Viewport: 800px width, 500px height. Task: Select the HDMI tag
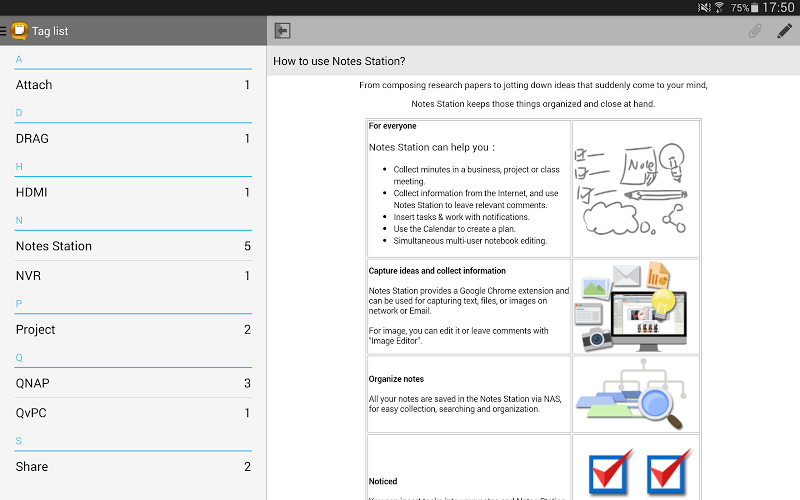coord(133,192)
